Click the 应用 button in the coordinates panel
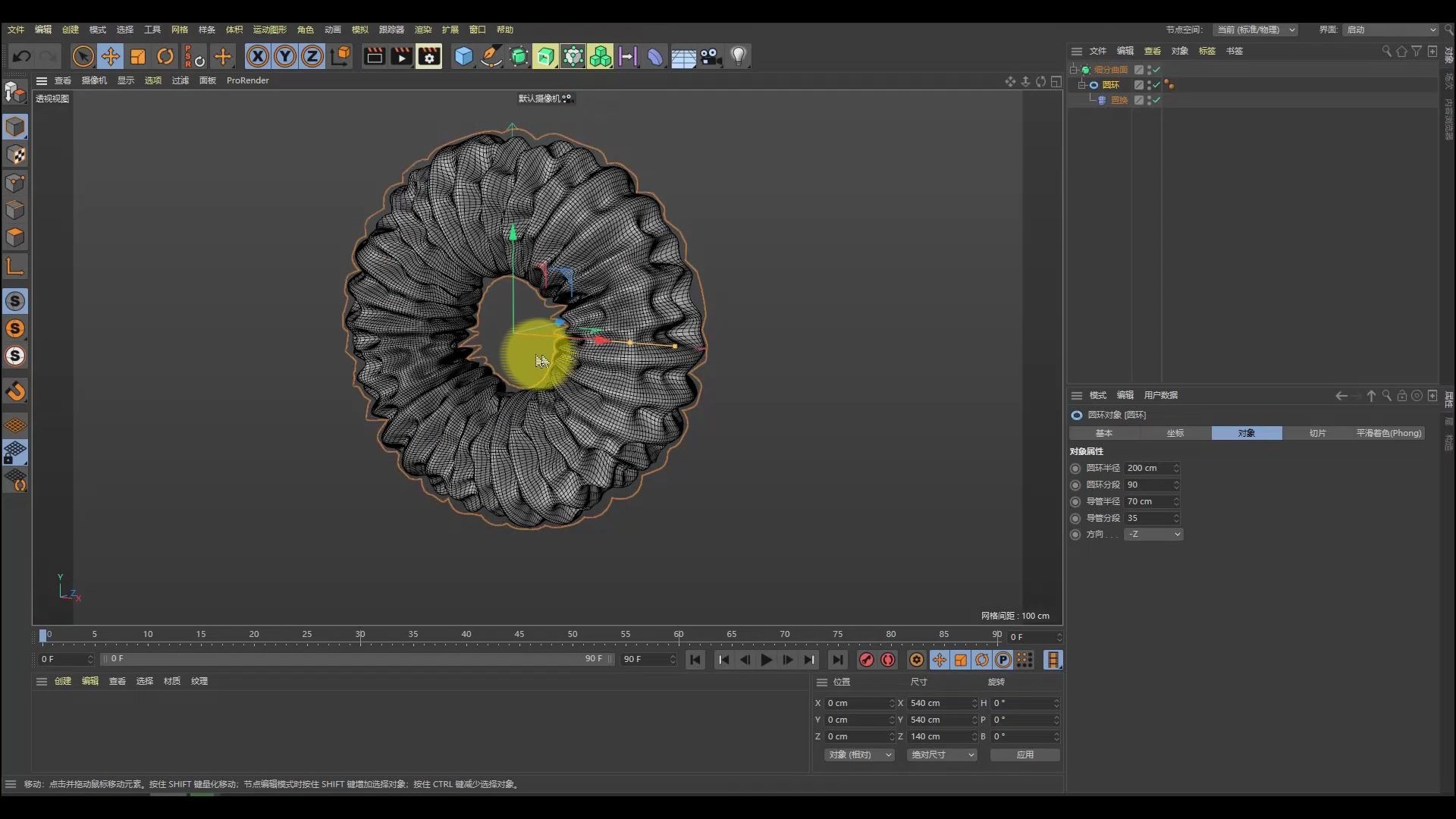 [x=1024, y=755]
